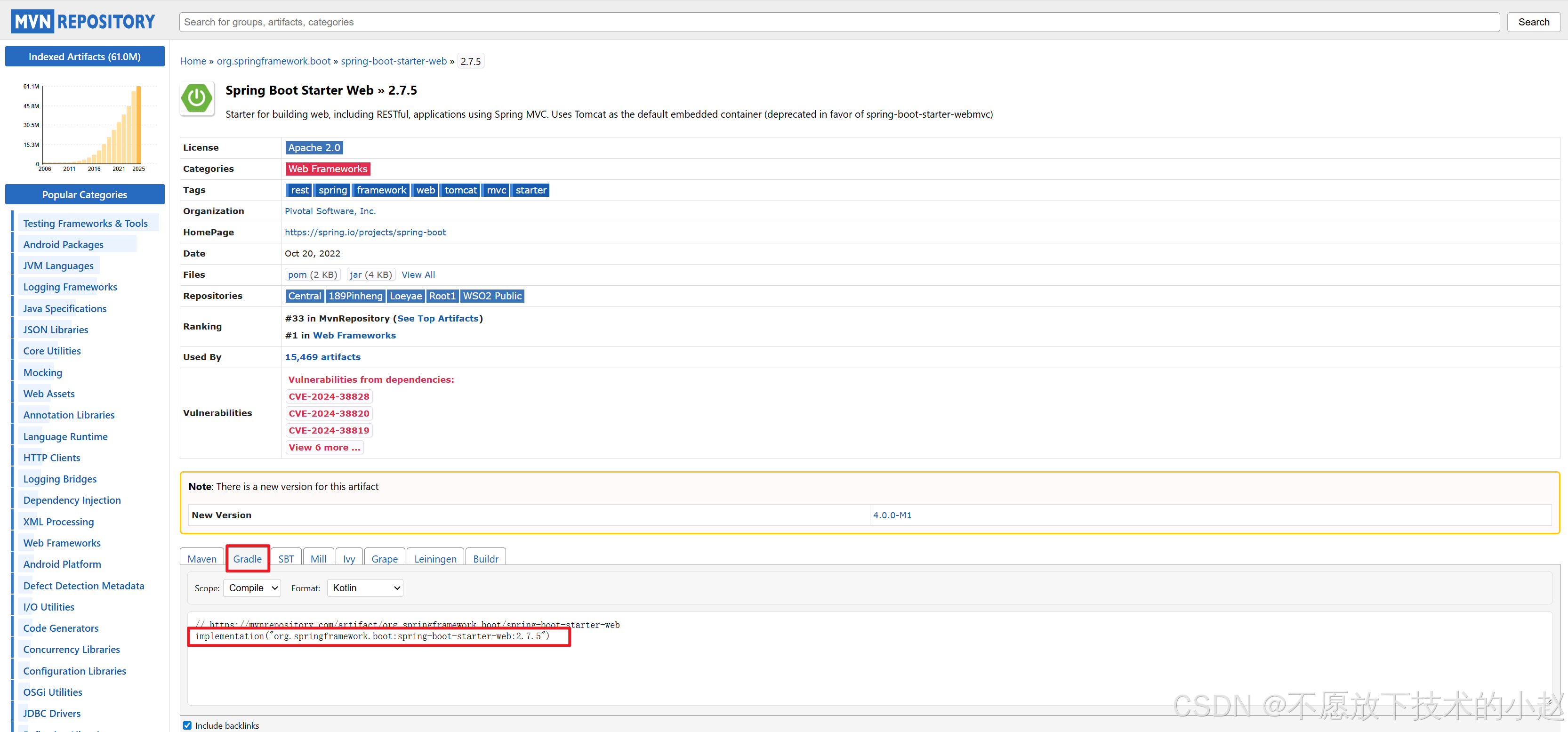Click the web tag
The width and height of the screenshot is (1568, 732).
pyautogui.click(x=425, y=190)
